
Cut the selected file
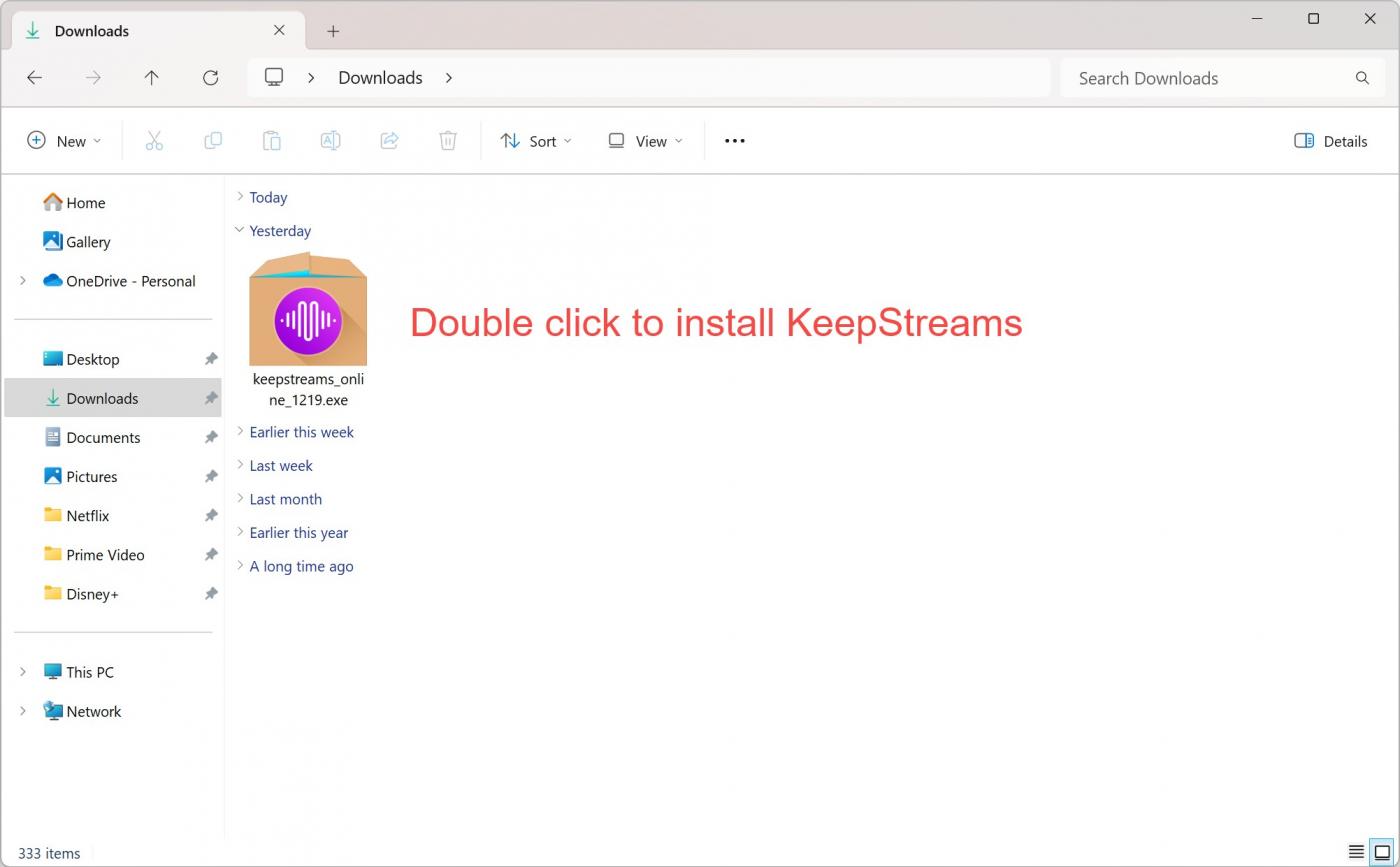(x=154, y=141)
